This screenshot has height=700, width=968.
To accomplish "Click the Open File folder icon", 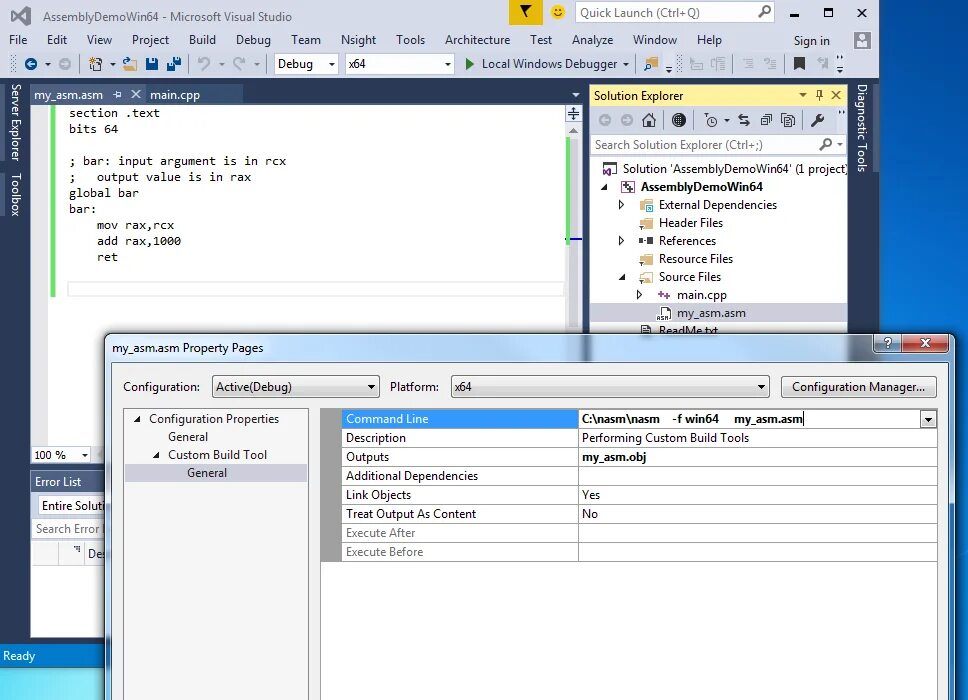I will click(x=130, y=64).
